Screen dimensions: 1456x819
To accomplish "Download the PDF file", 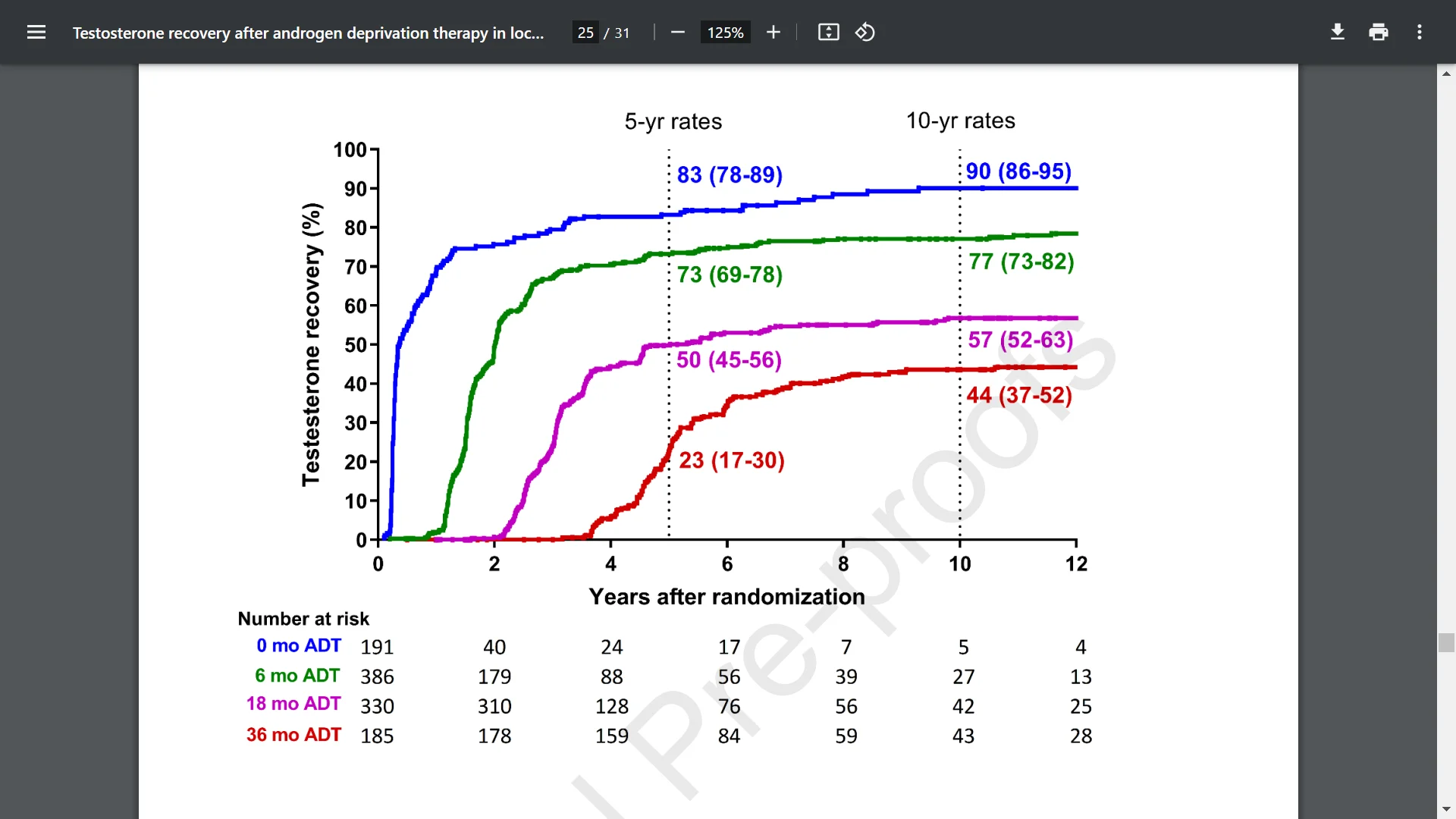I will 1338,32.
